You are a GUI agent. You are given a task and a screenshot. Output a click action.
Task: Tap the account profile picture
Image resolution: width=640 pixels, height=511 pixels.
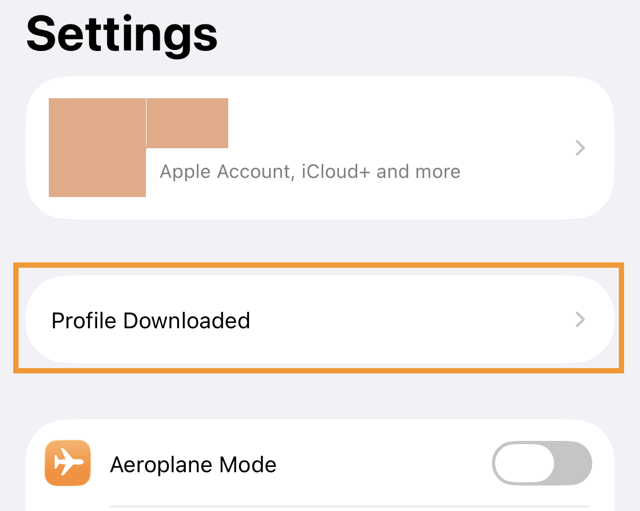[97, 147]
